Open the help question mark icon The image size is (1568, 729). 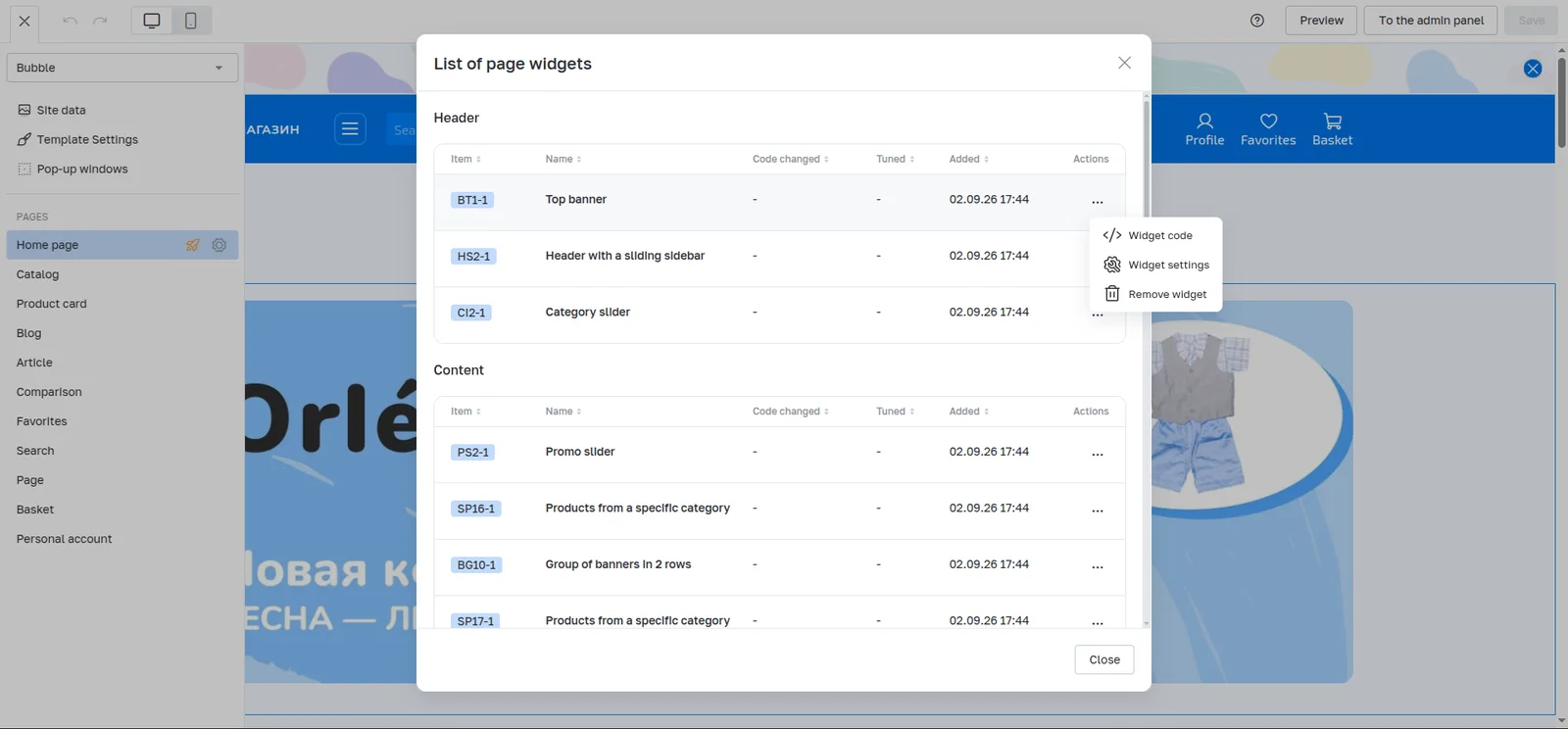(1257, 21)
